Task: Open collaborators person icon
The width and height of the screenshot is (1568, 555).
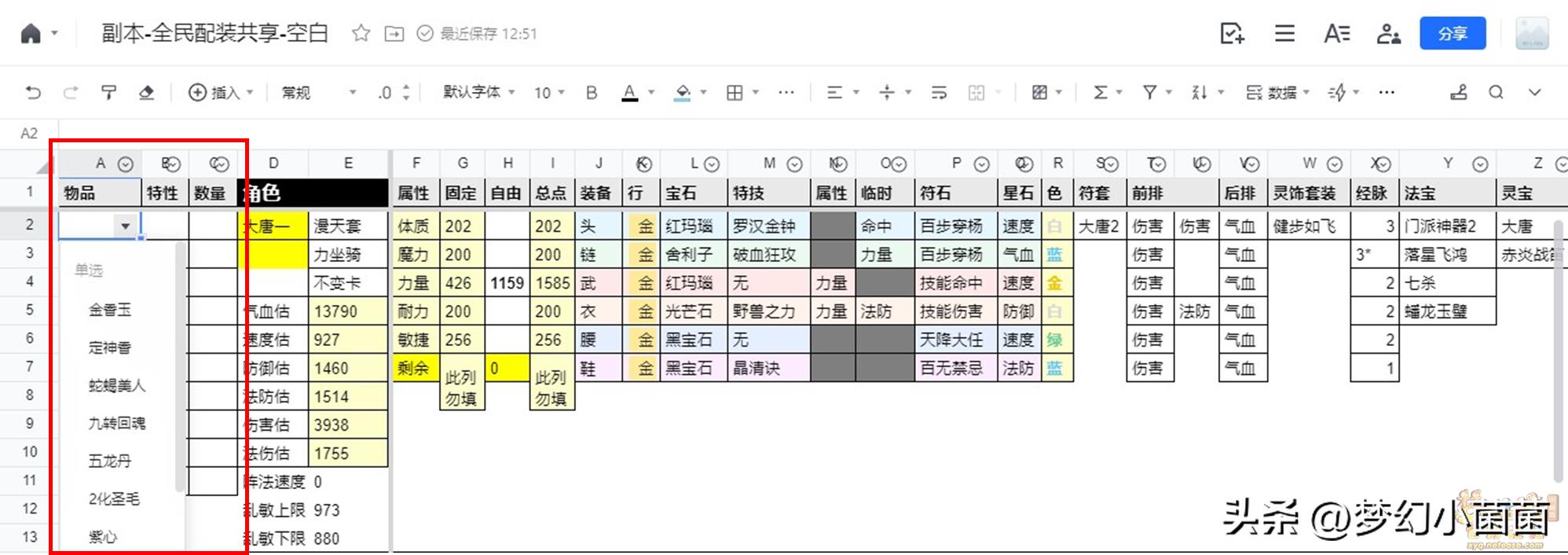Action: pyautogui.click(x=1388, y=34)
